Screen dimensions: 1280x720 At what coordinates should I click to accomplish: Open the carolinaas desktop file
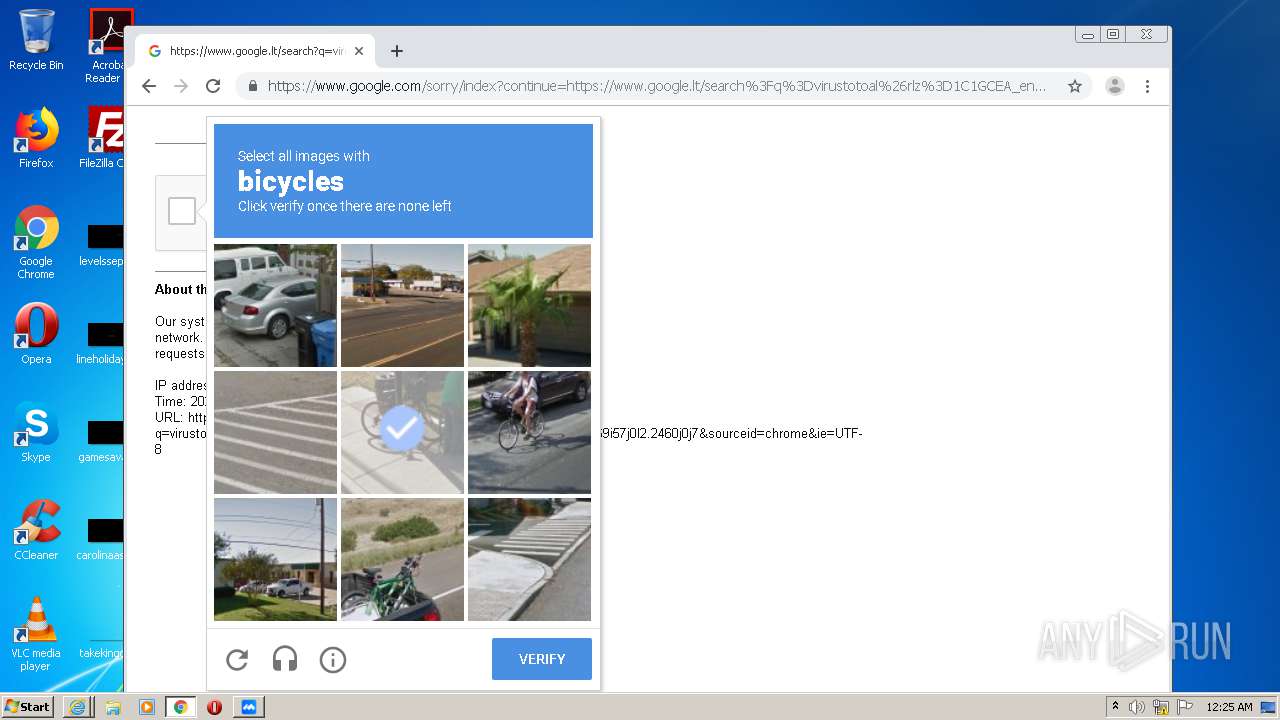(x=103, y=538)
